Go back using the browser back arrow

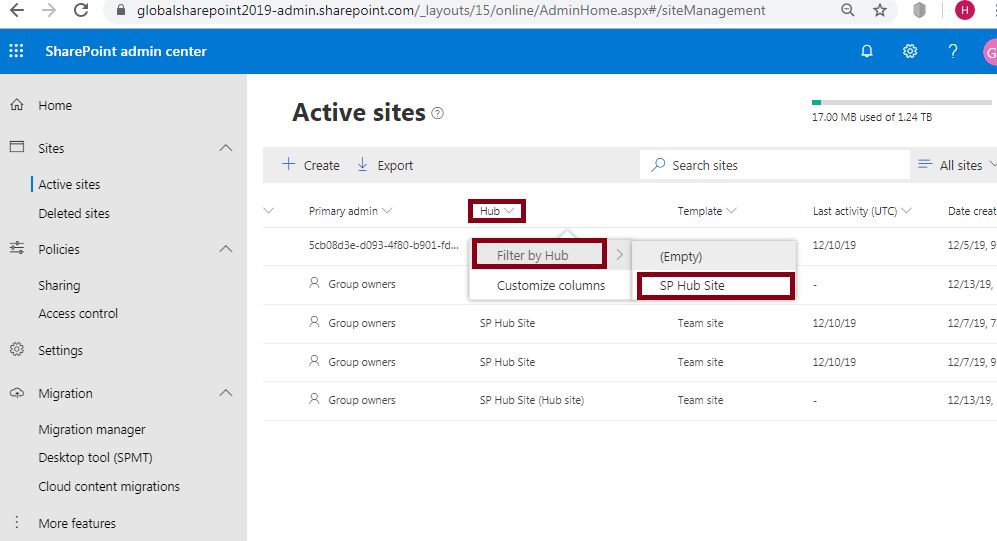tap(17, 10)
